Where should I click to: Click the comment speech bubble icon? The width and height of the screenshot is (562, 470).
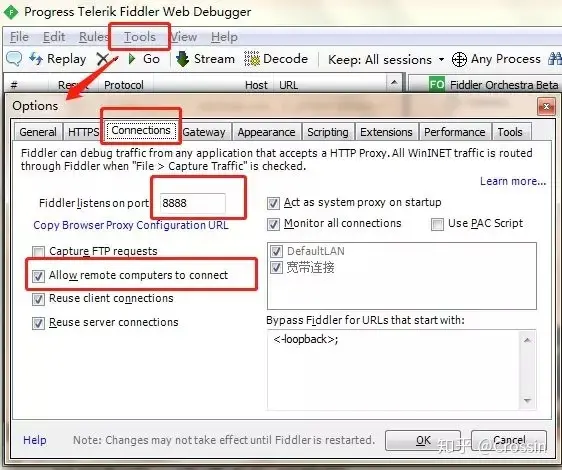click(x=14, y=59)
